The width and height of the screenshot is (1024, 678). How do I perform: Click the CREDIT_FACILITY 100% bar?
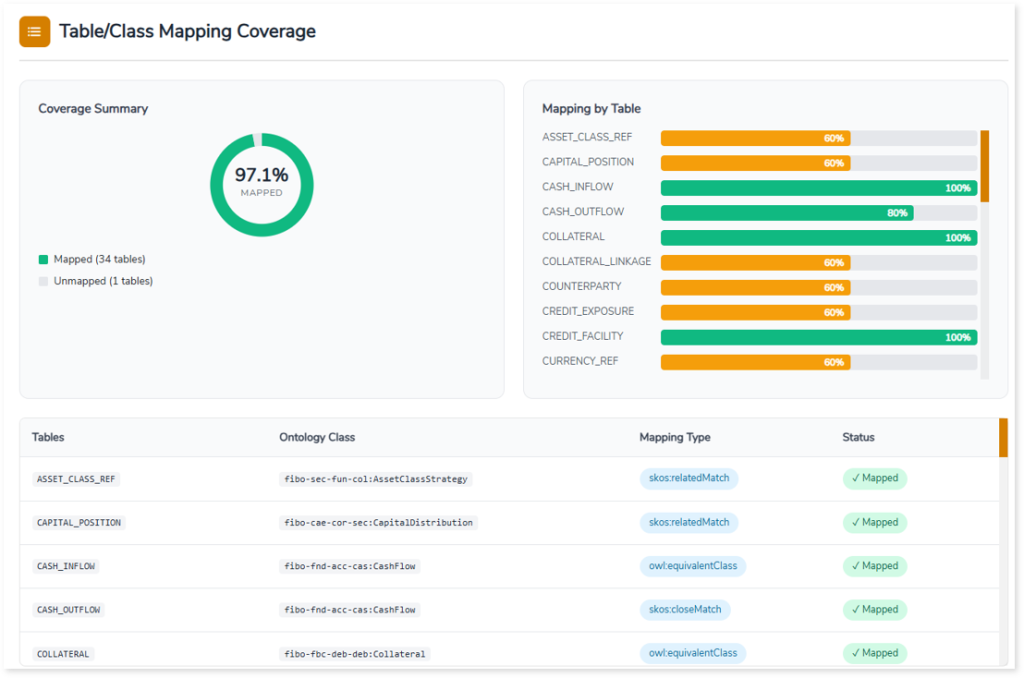(x=818, y=337)
